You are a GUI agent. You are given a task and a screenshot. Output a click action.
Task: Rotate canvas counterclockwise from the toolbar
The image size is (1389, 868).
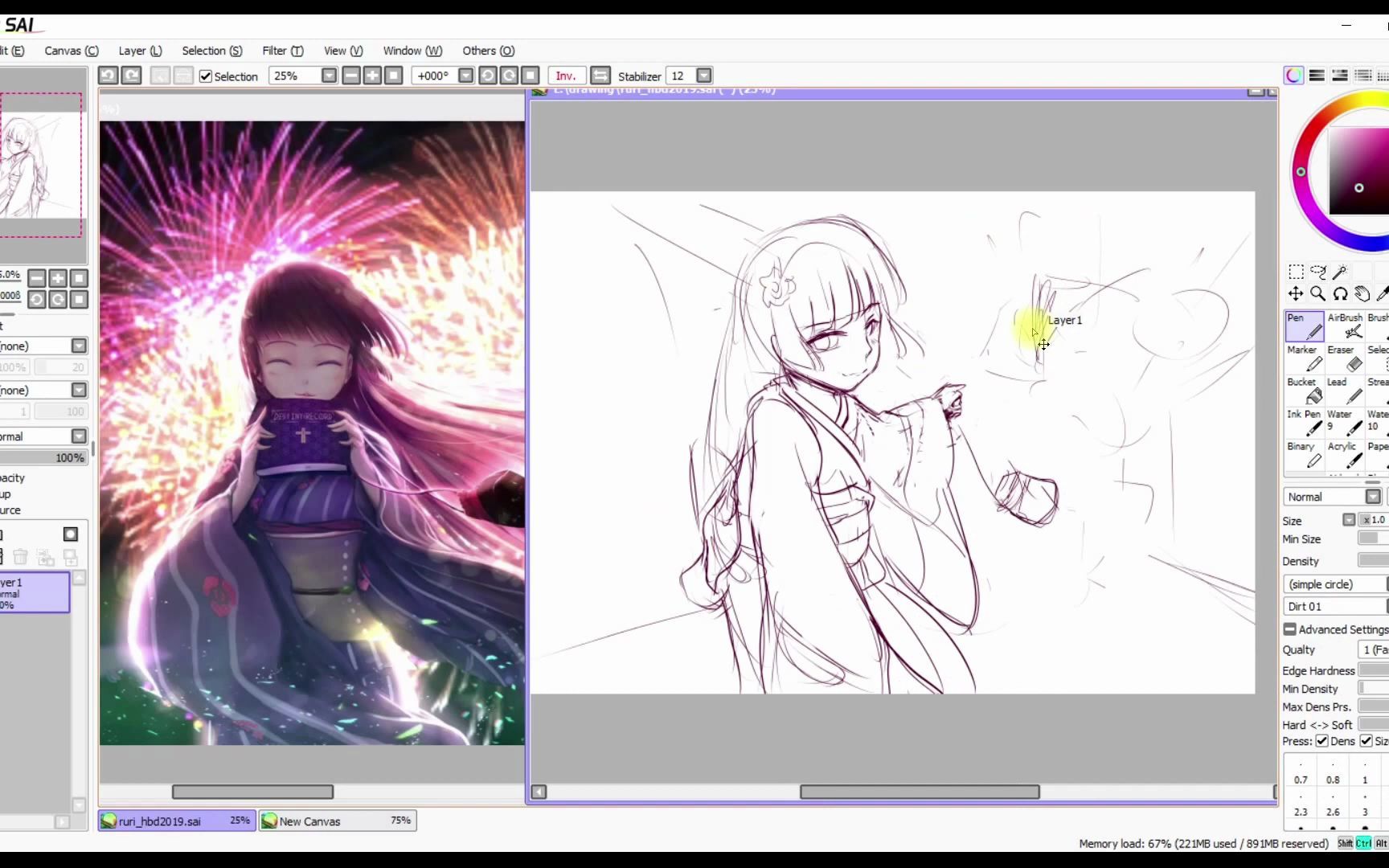[488, 76]
